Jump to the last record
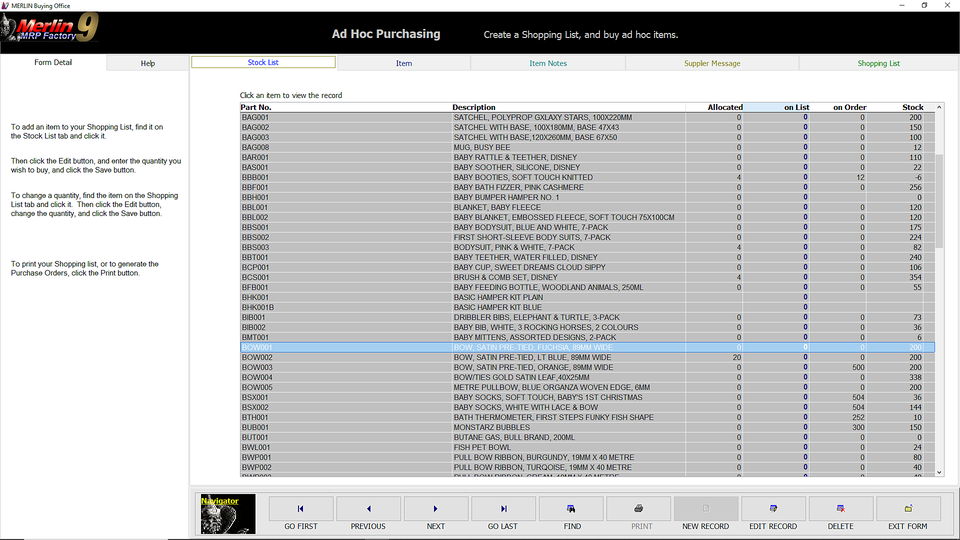This screenshot has height=540, width=960. [x=503, y=509]
